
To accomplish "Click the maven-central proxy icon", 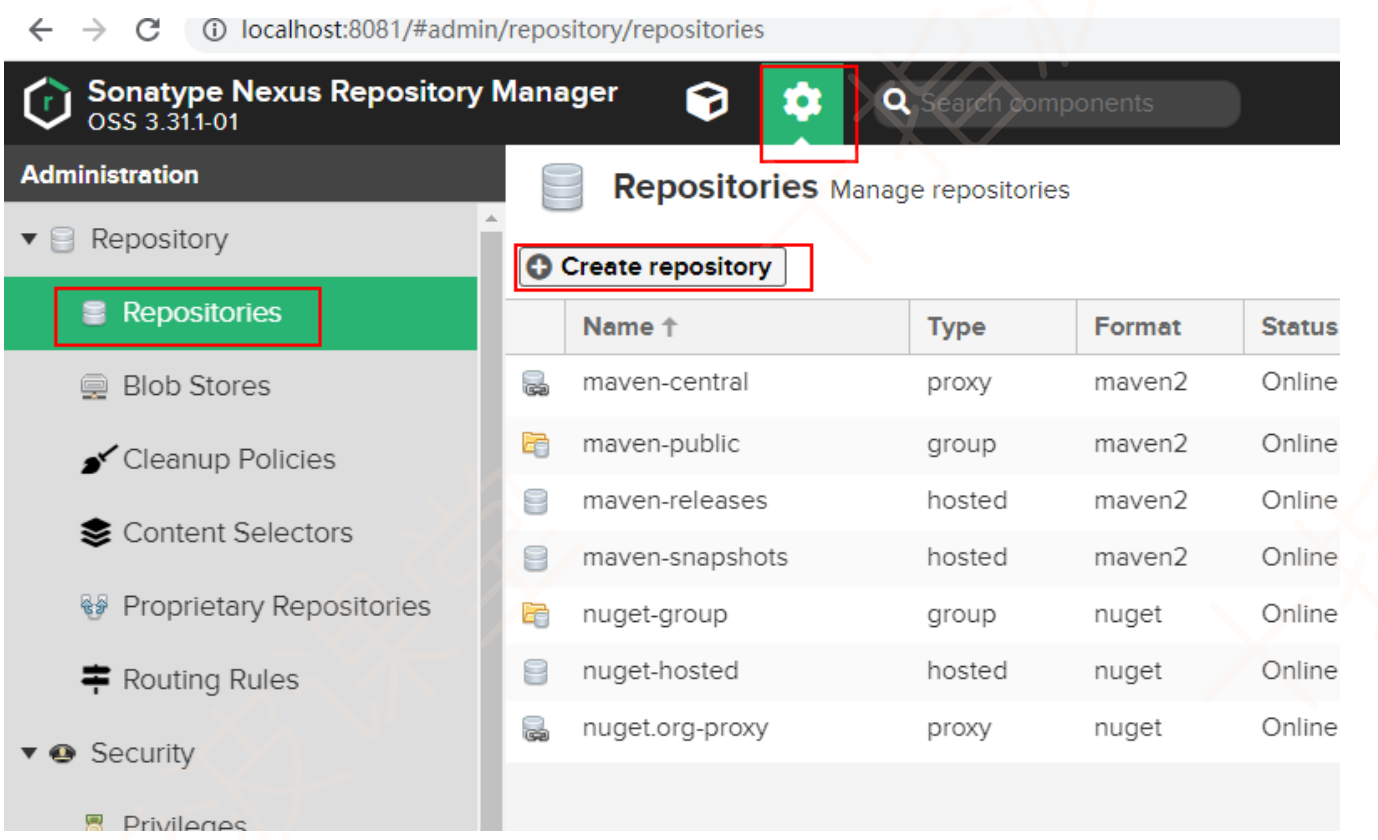I will (536, 384).
